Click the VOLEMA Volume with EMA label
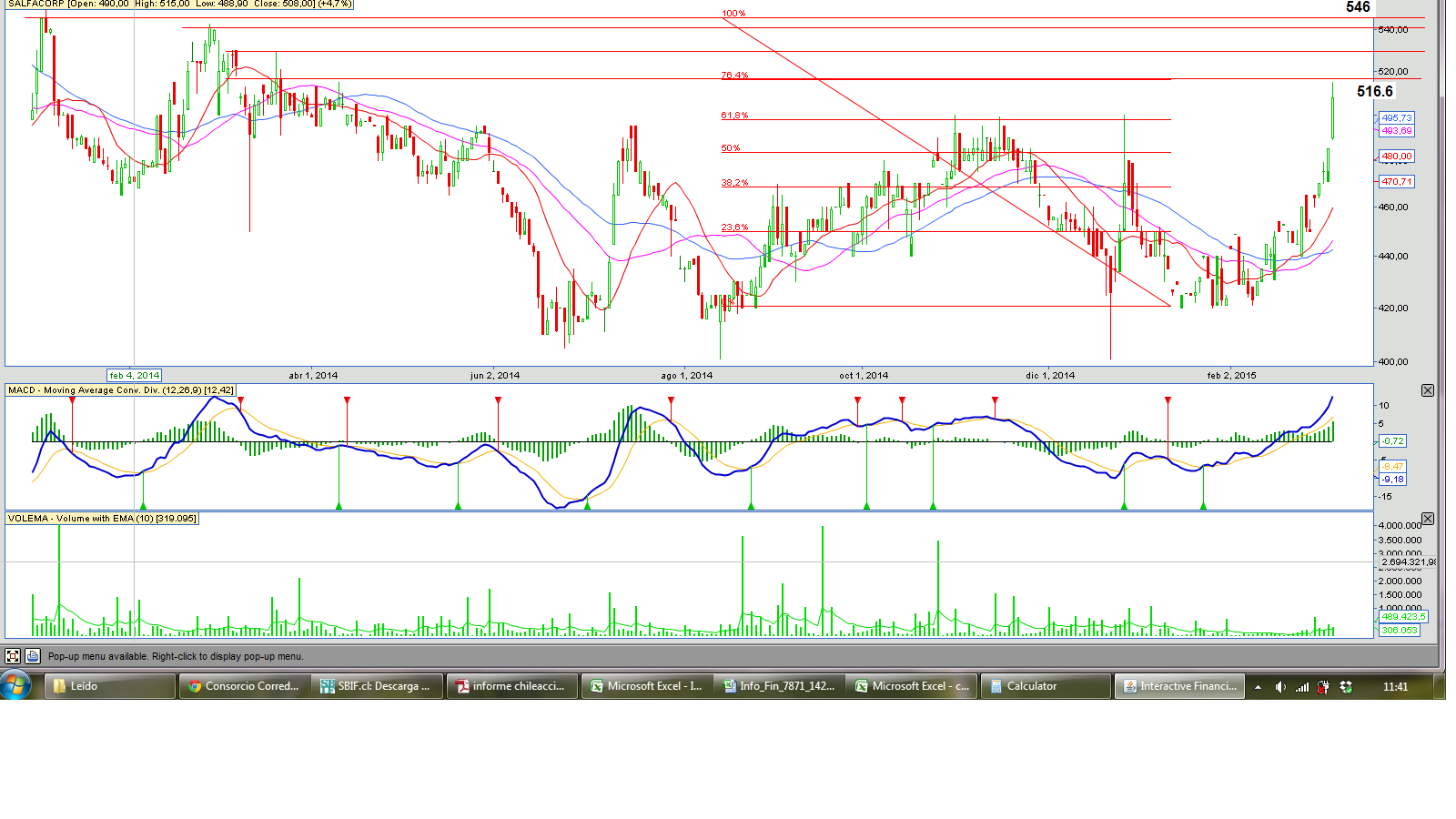 click(102, 519)
